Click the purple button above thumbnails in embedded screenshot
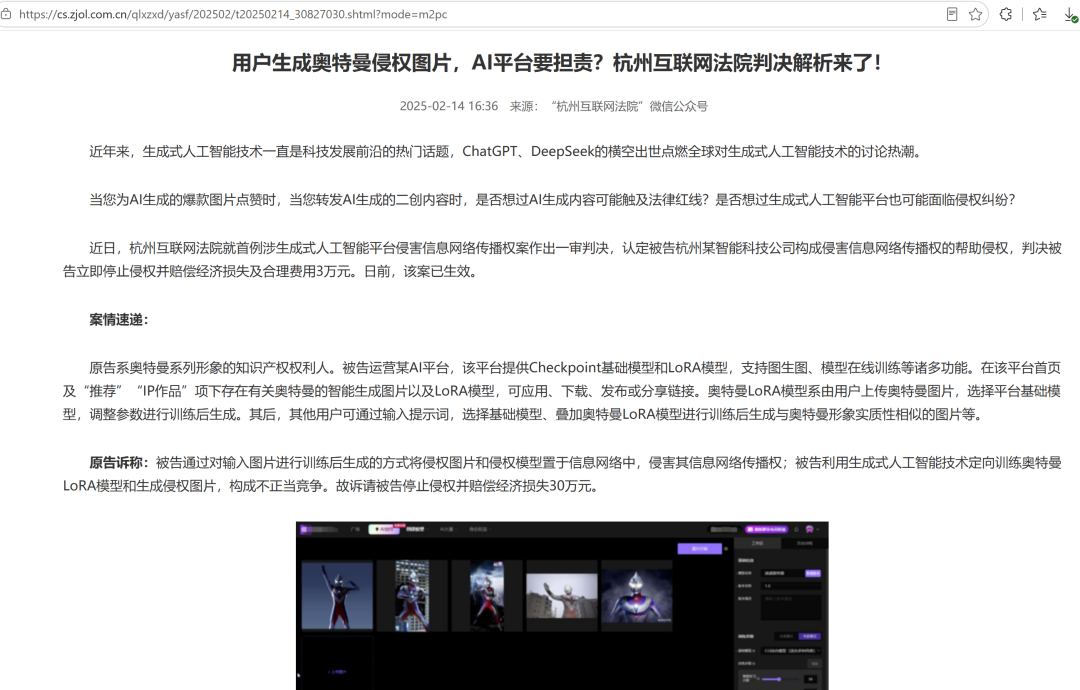The width and height of the screenshot is (1080, 690). point(699,549)
